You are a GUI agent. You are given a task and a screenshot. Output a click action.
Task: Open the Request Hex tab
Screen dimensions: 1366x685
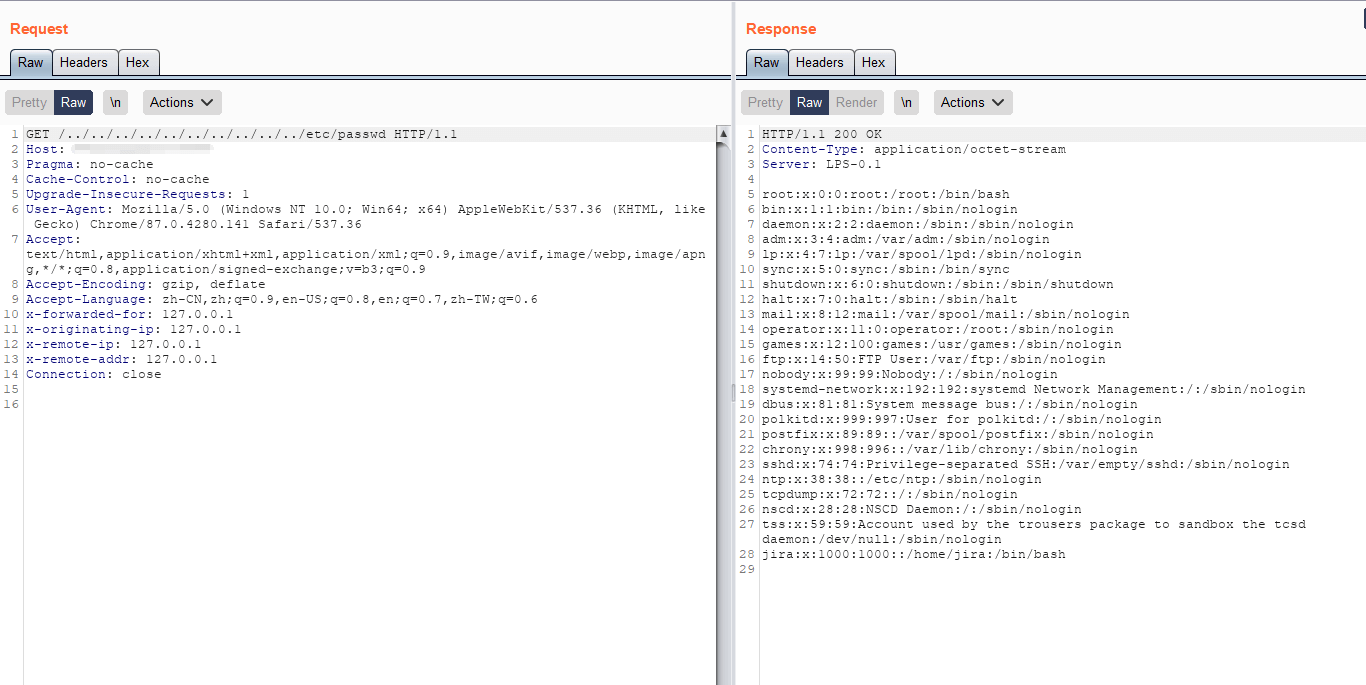138,62
